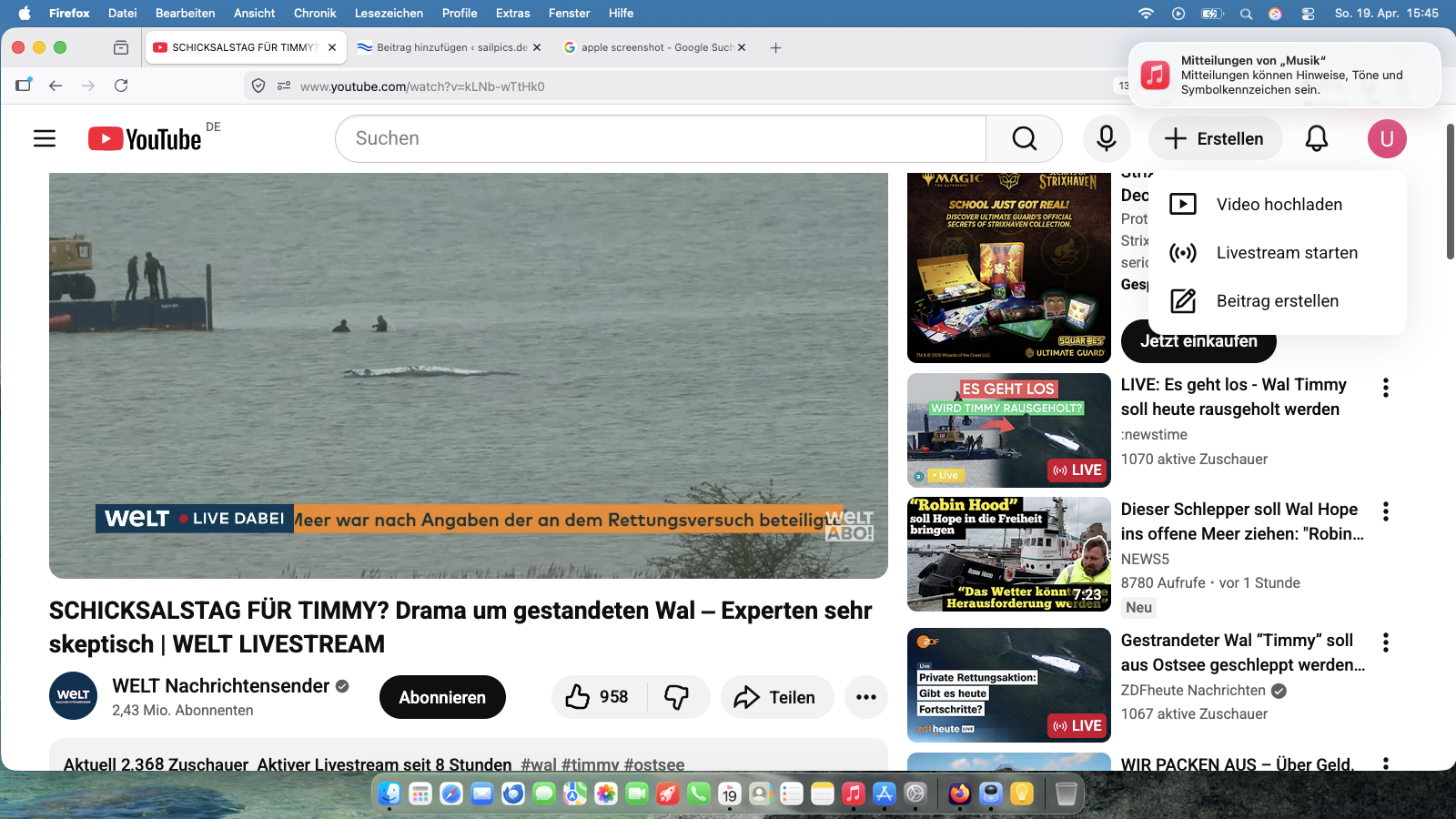This screenshot has height=819, width=1456.
Task: Click the YouTube logo to go home
Action: (x=146, y=138)
